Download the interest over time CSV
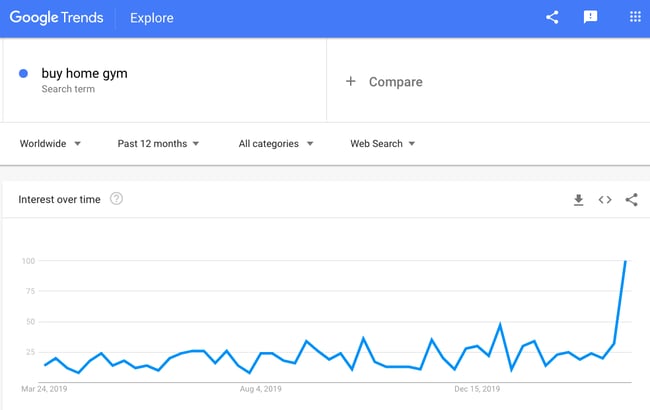 (x=578, y=200)
